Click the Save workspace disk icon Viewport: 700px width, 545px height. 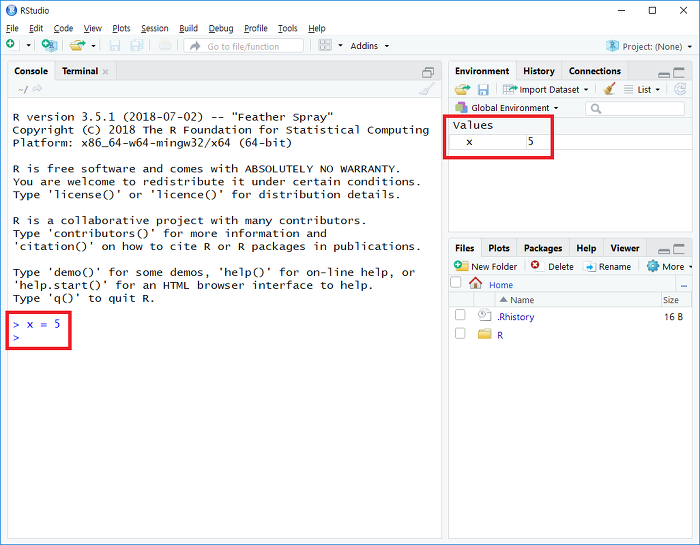[x=483, y=90]
